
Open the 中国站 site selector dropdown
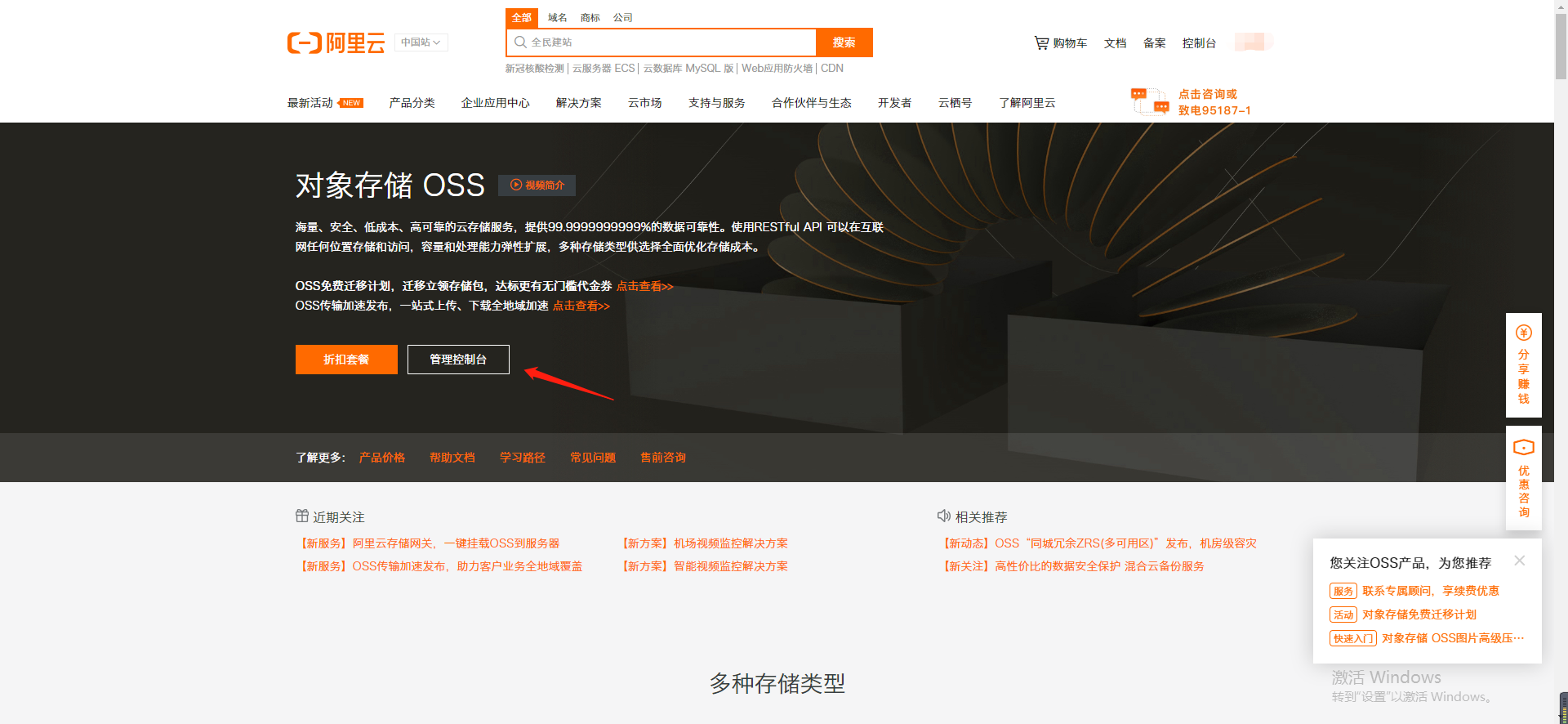pyautogui.click(x=421, y=42)
